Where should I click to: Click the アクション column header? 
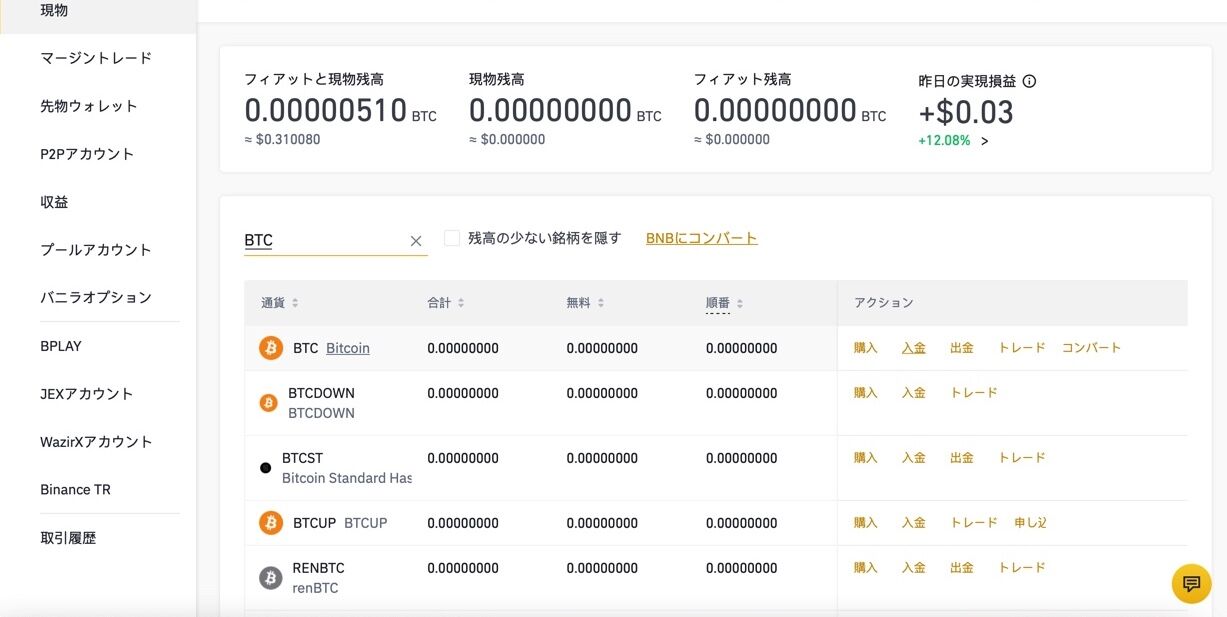884,303
